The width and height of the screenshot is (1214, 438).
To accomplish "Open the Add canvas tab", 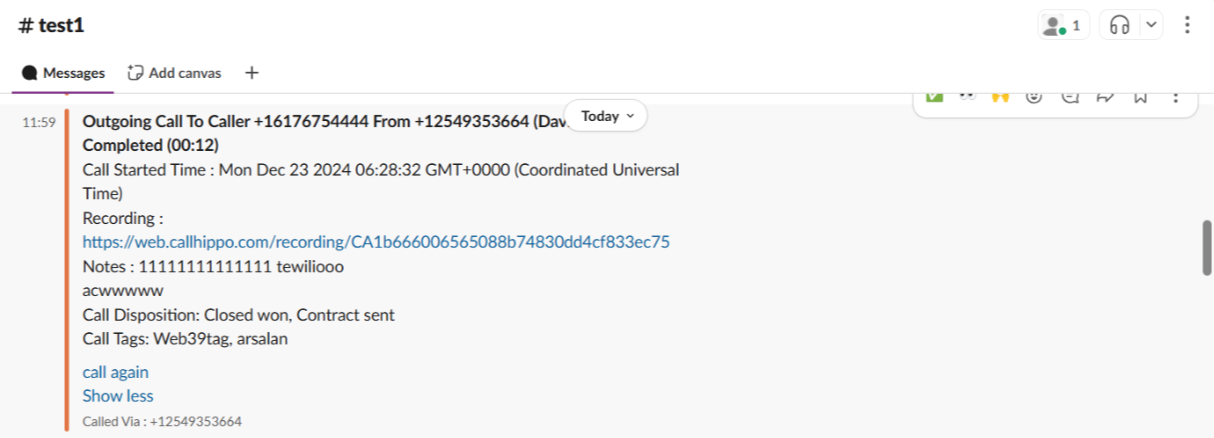I will pos(175,73).
